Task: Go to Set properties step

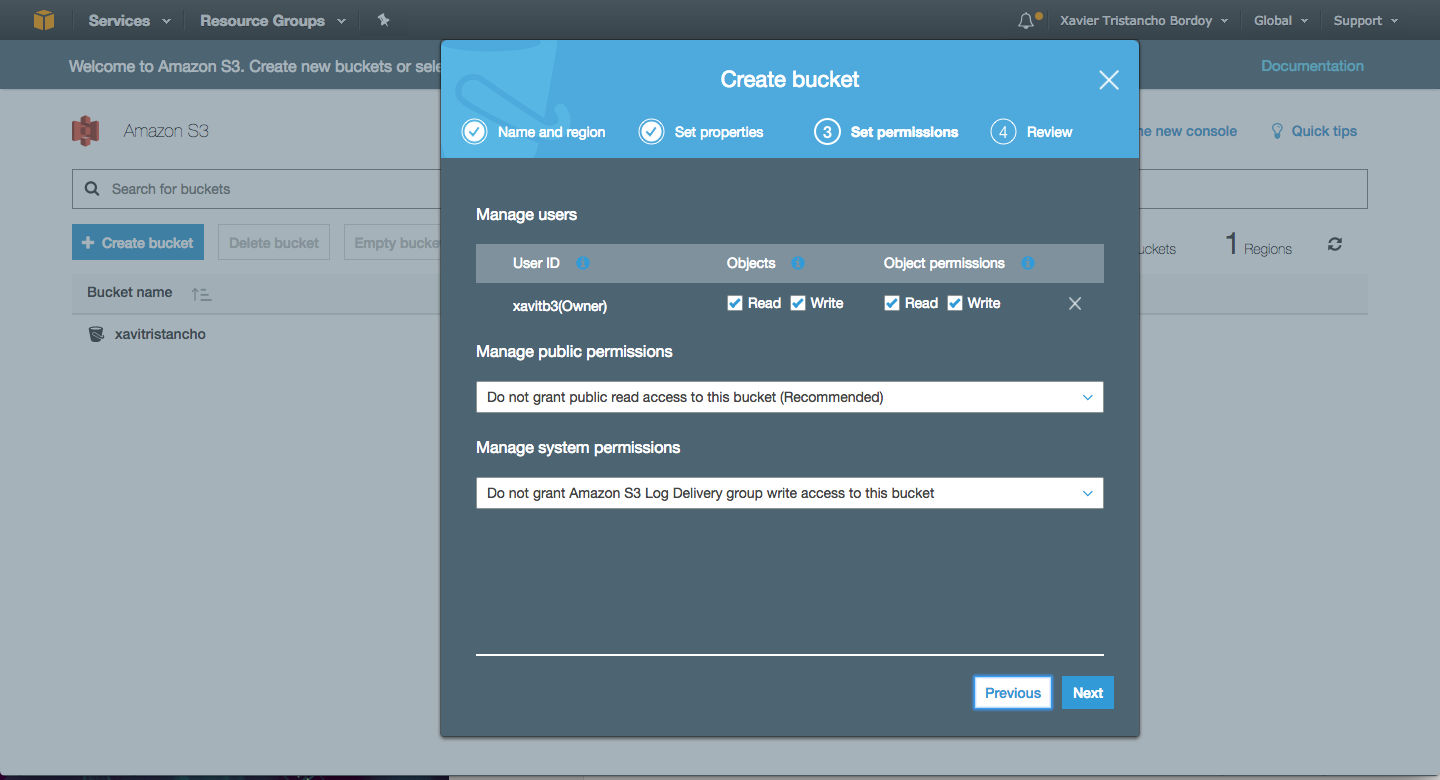Action: (x=719, y=132)
